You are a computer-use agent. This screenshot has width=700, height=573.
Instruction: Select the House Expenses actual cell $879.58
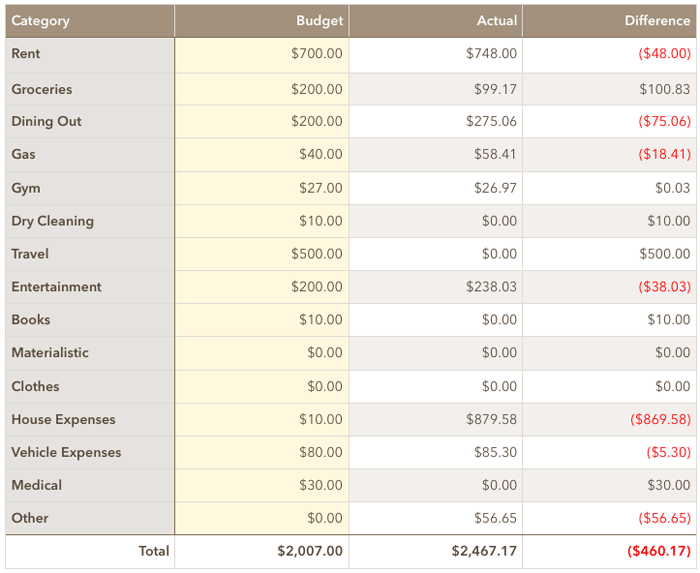[436, 419]
